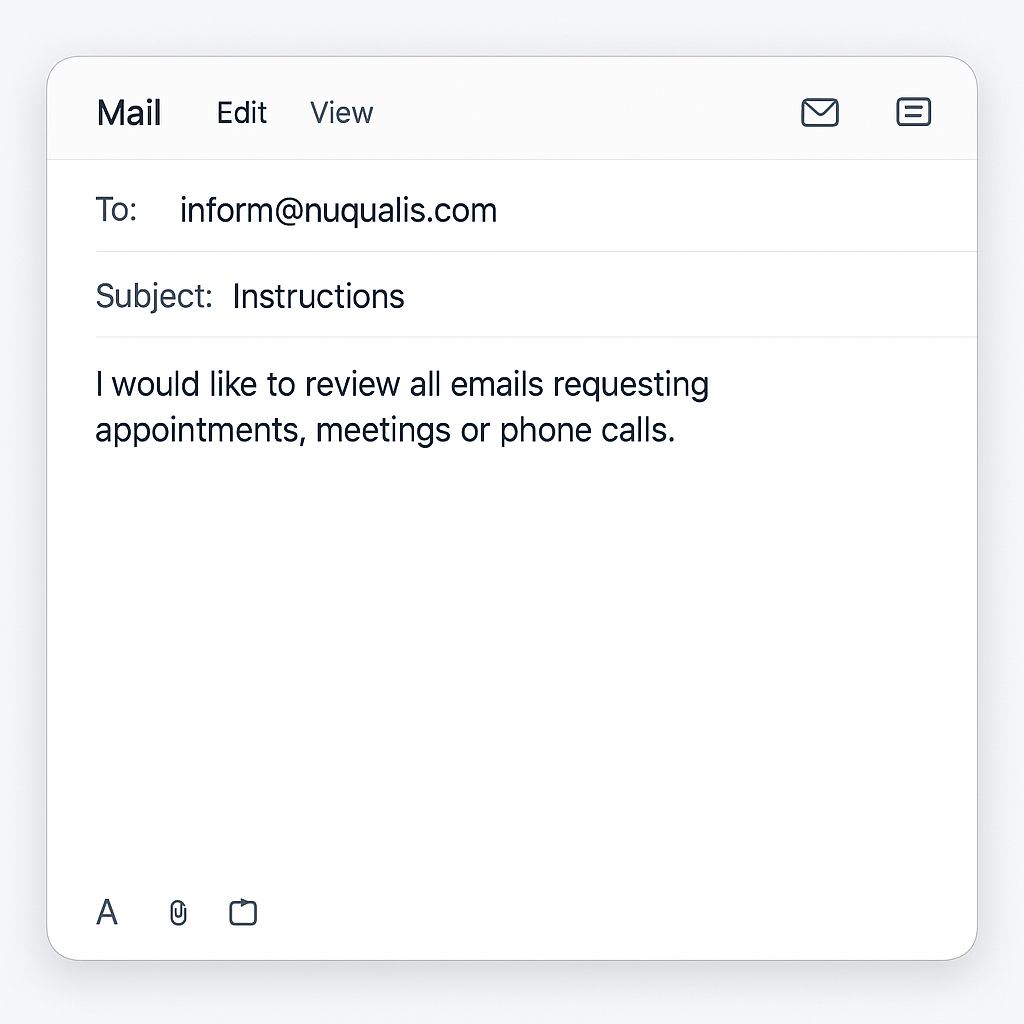Click the folder icon next to the paperclip
The image size is (1024, 1024).
(243, 912)
